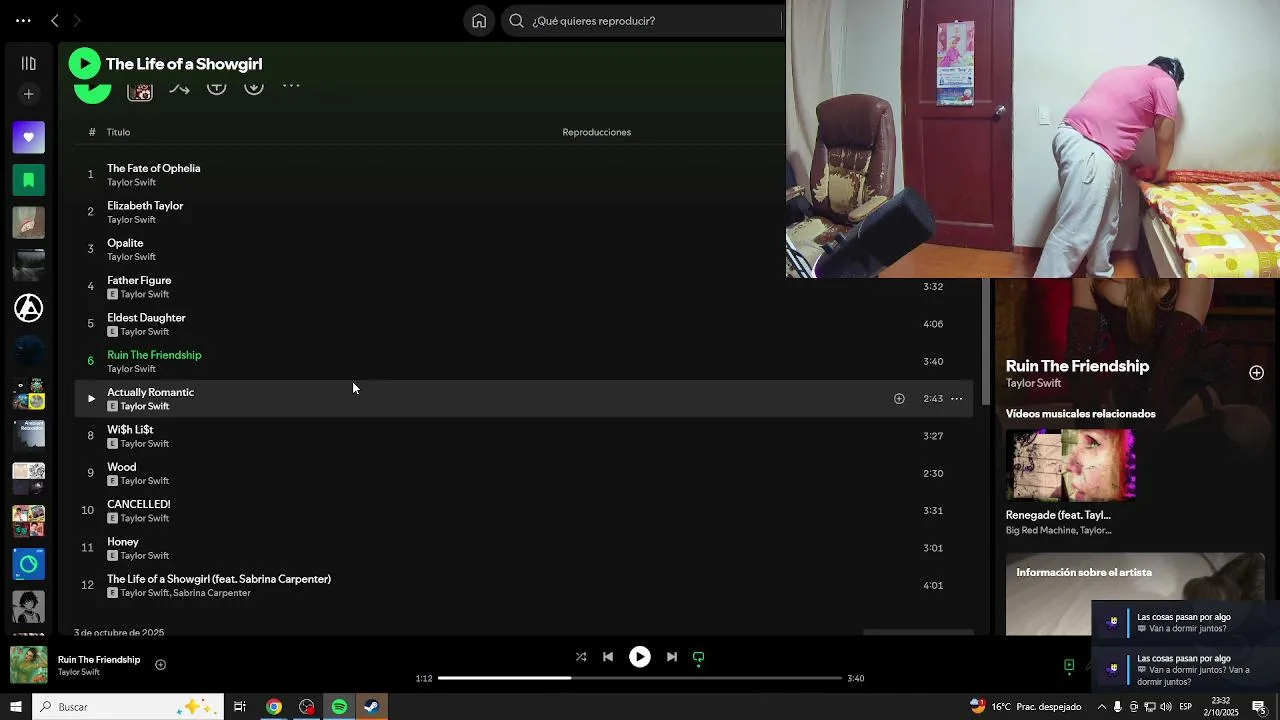Open Chrome from the taskbar
The width and height of the screenshot is (1280, 720).
(273, 707)
